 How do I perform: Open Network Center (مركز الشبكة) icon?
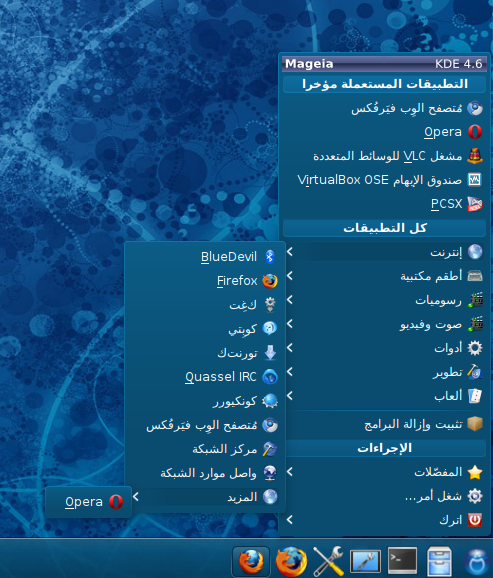coord(270,449)
